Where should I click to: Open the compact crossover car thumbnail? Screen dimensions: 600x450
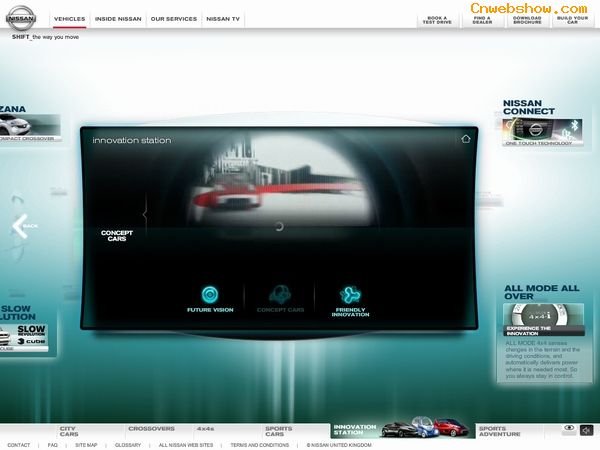pyautogui.click(x=30, y=127)
